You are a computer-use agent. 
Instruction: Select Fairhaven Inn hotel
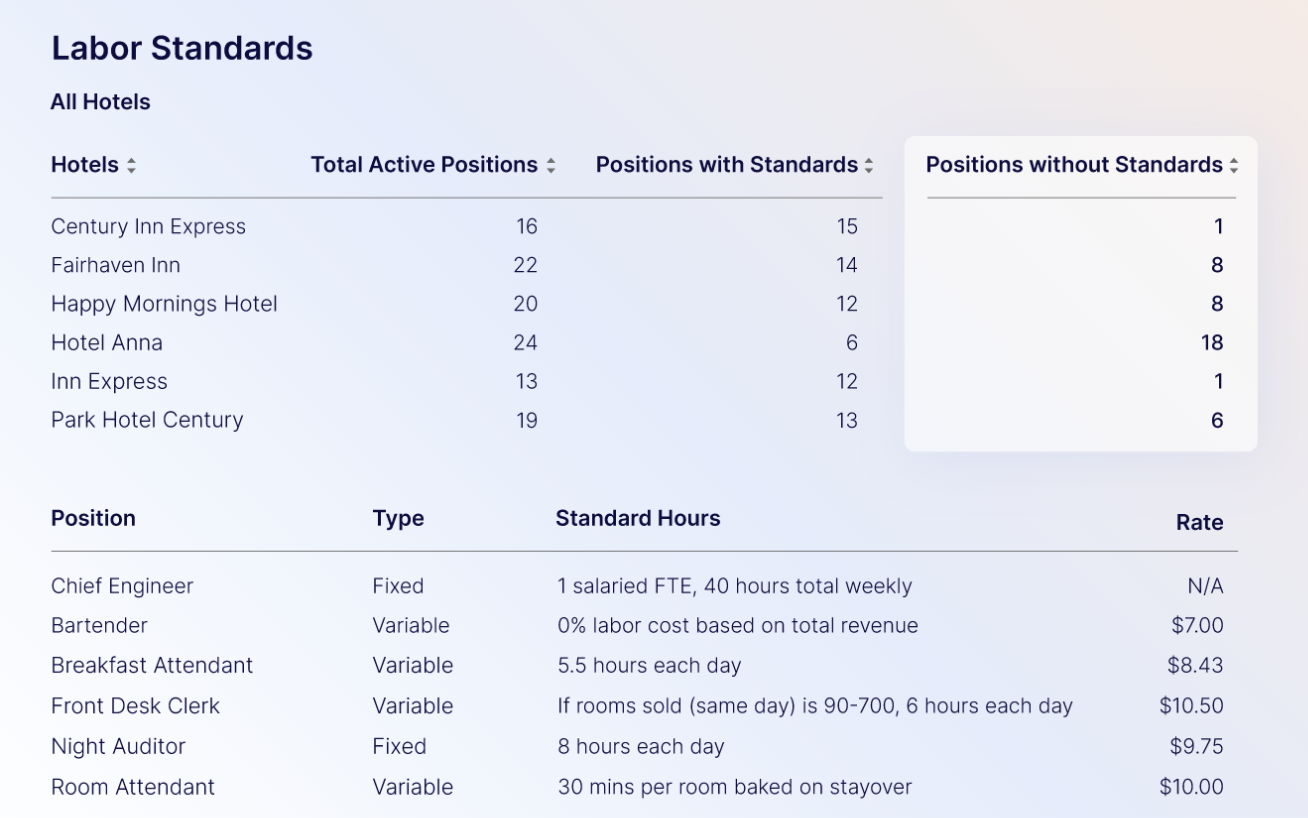pos(116,265)
